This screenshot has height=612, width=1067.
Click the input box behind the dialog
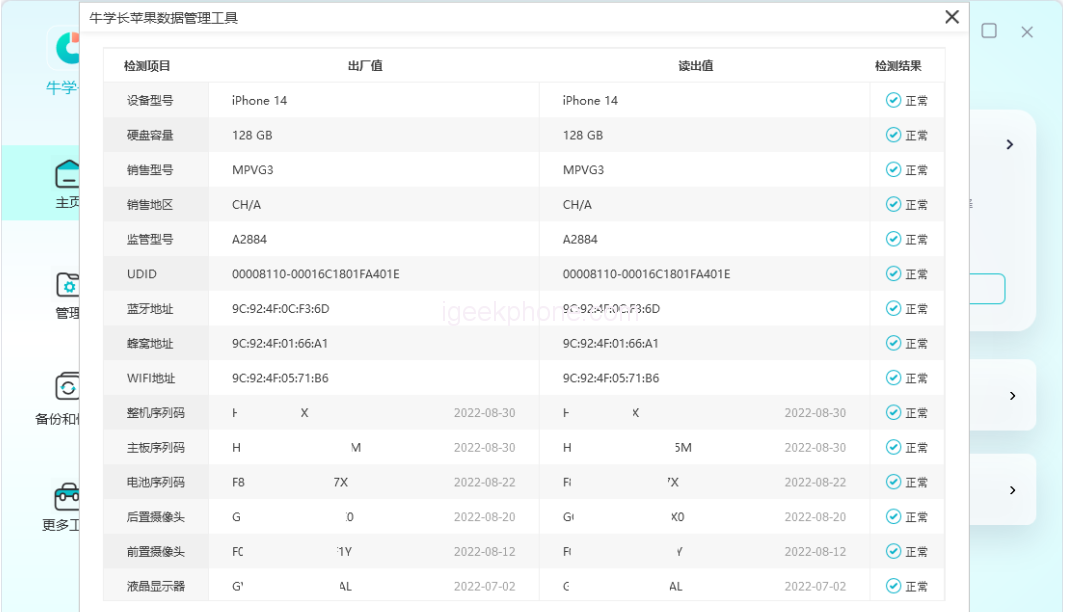coord(986,289)
